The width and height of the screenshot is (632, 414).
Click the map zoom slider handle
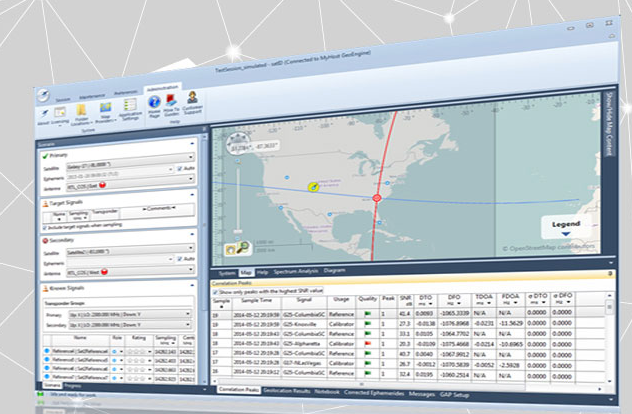coord(238,232)
